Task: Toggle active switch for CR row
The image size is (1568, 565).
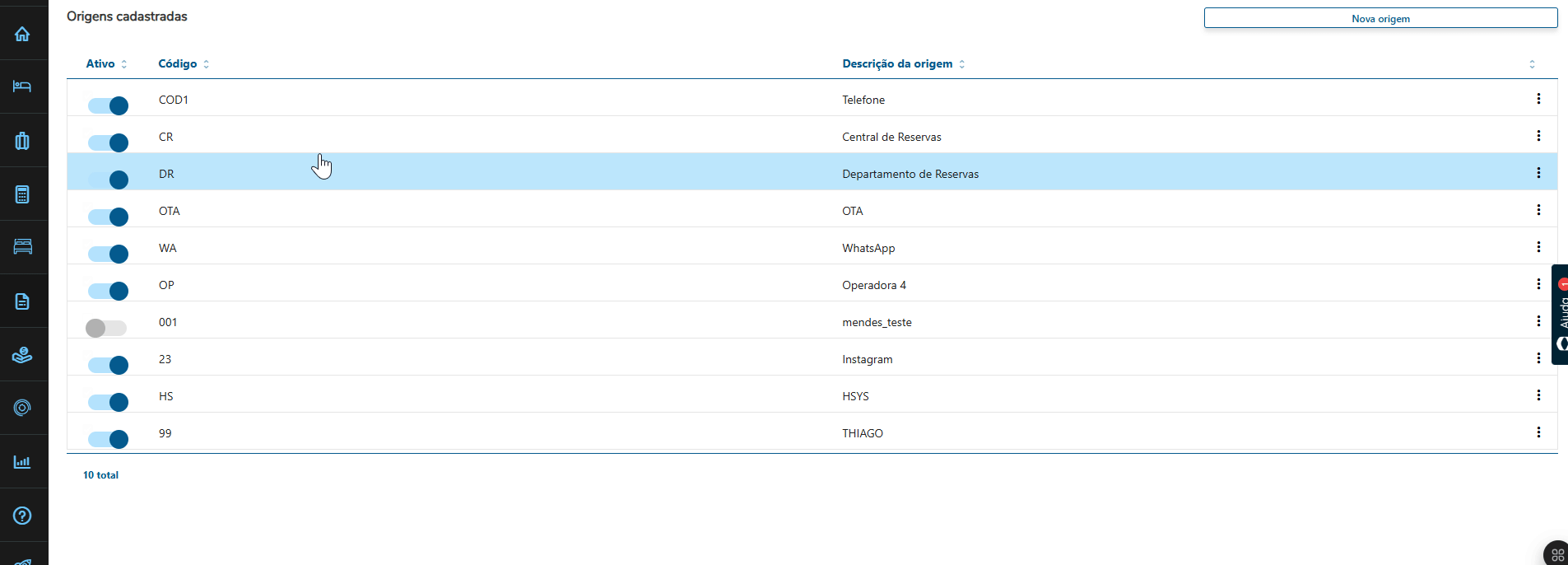Action: click(108, 142)
